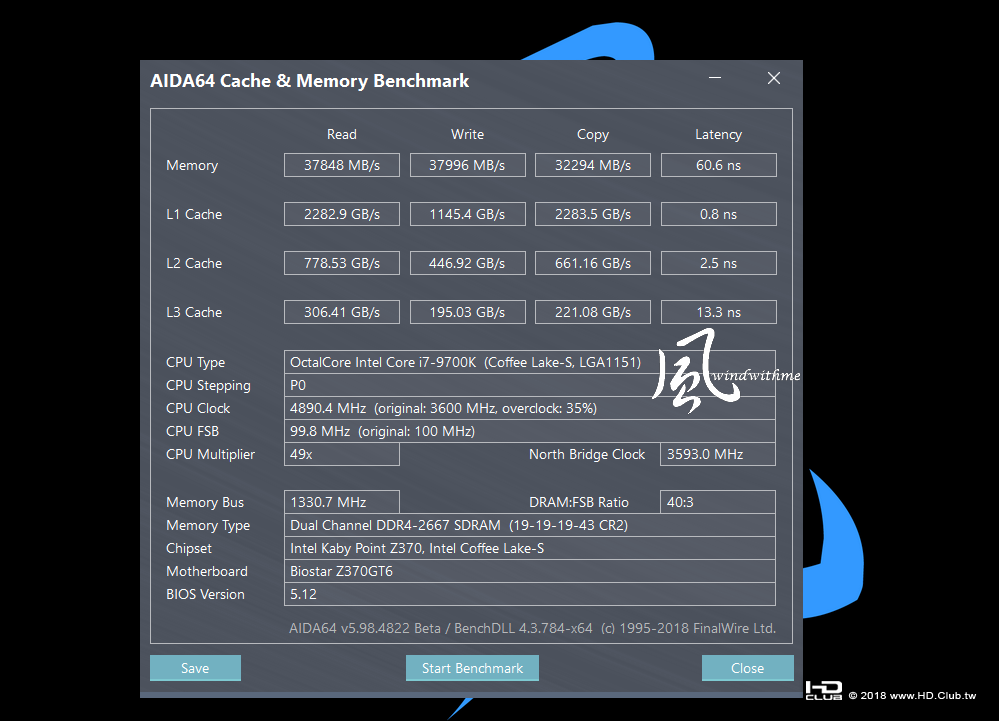The image size is (999, 721).
Task: Click the L3 Cache row label
Action: pyautogui.click(x=194, y=312)
